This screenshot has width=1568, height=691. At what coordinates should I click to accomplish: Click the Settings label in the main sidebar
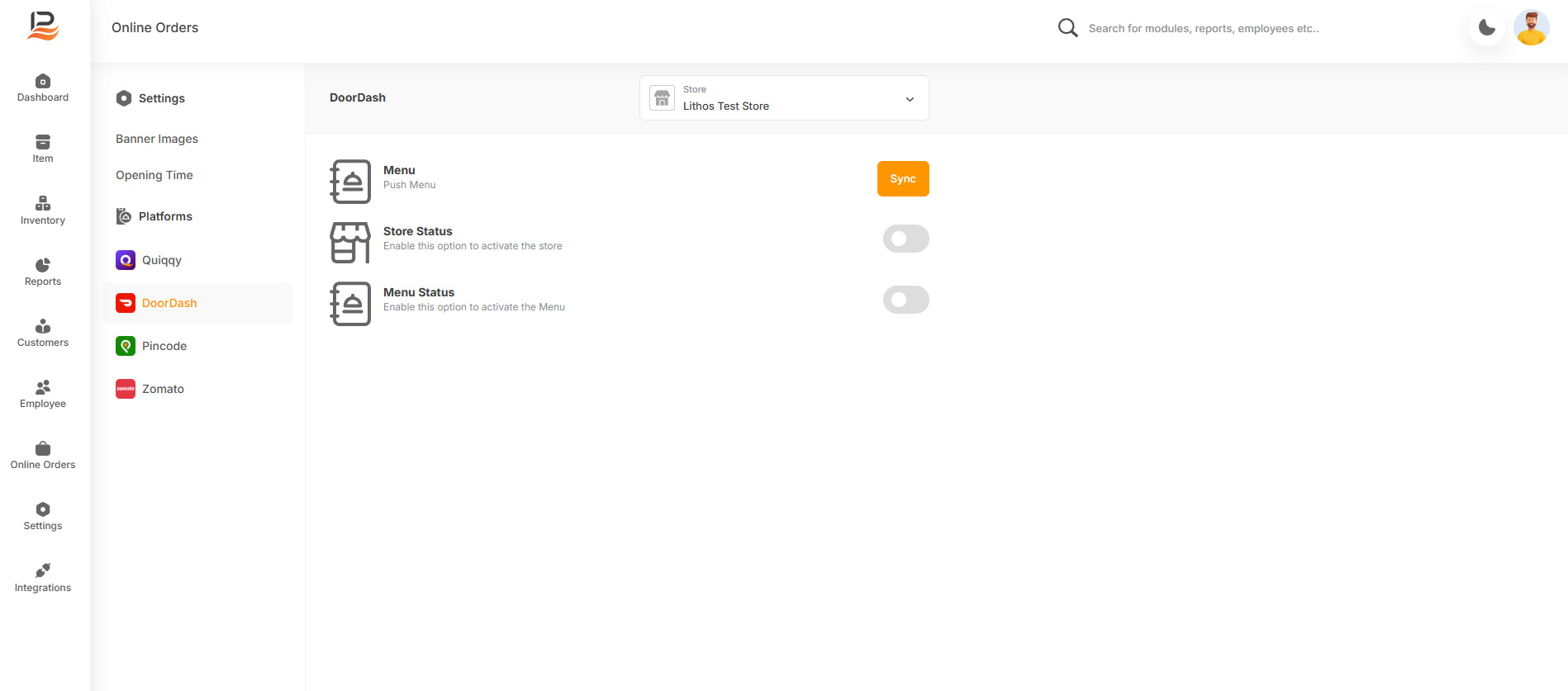click(43, 526)
